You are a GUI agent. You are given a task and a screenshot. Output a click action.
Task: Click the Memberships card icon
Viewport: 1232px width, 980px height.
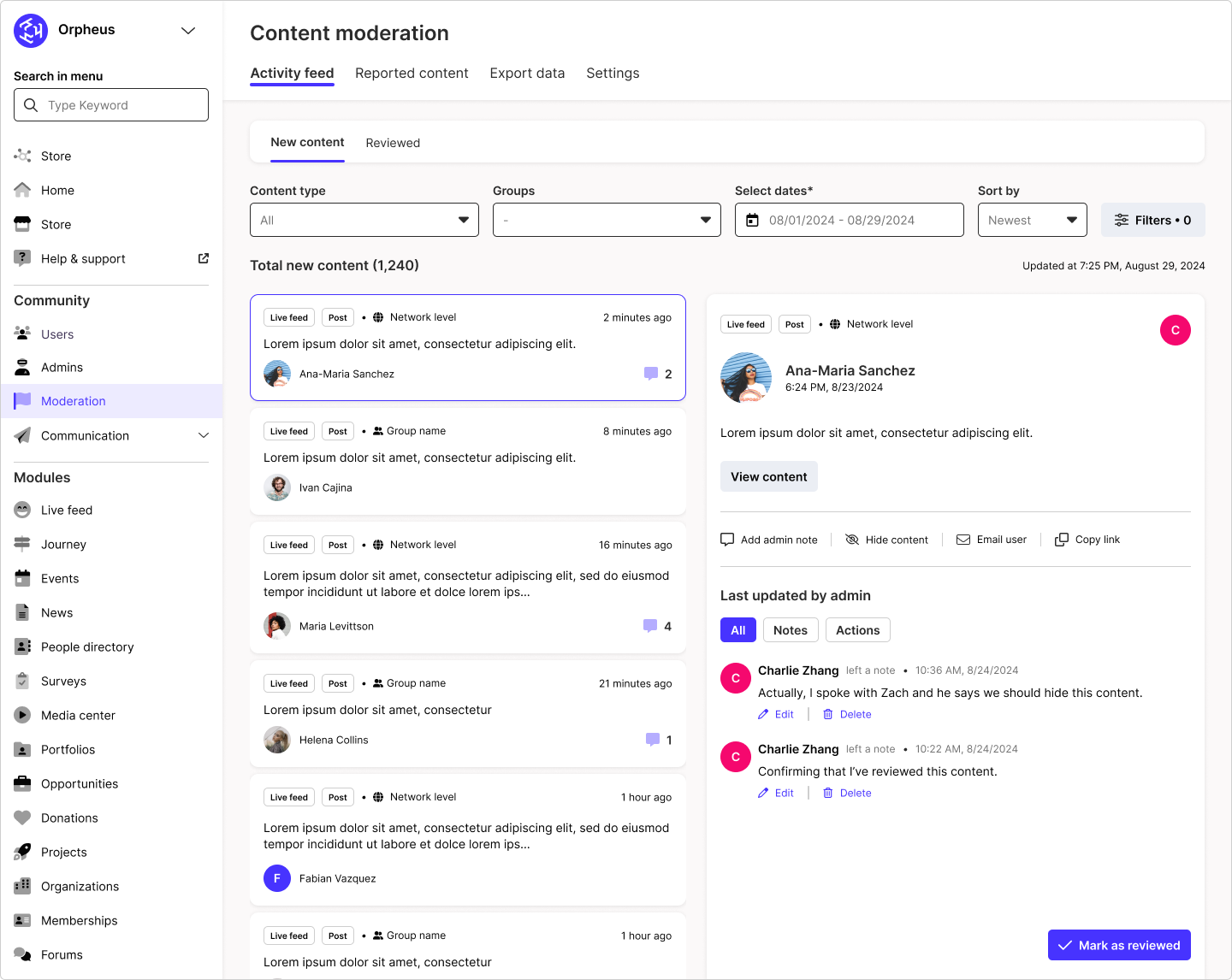coord(22,920)
